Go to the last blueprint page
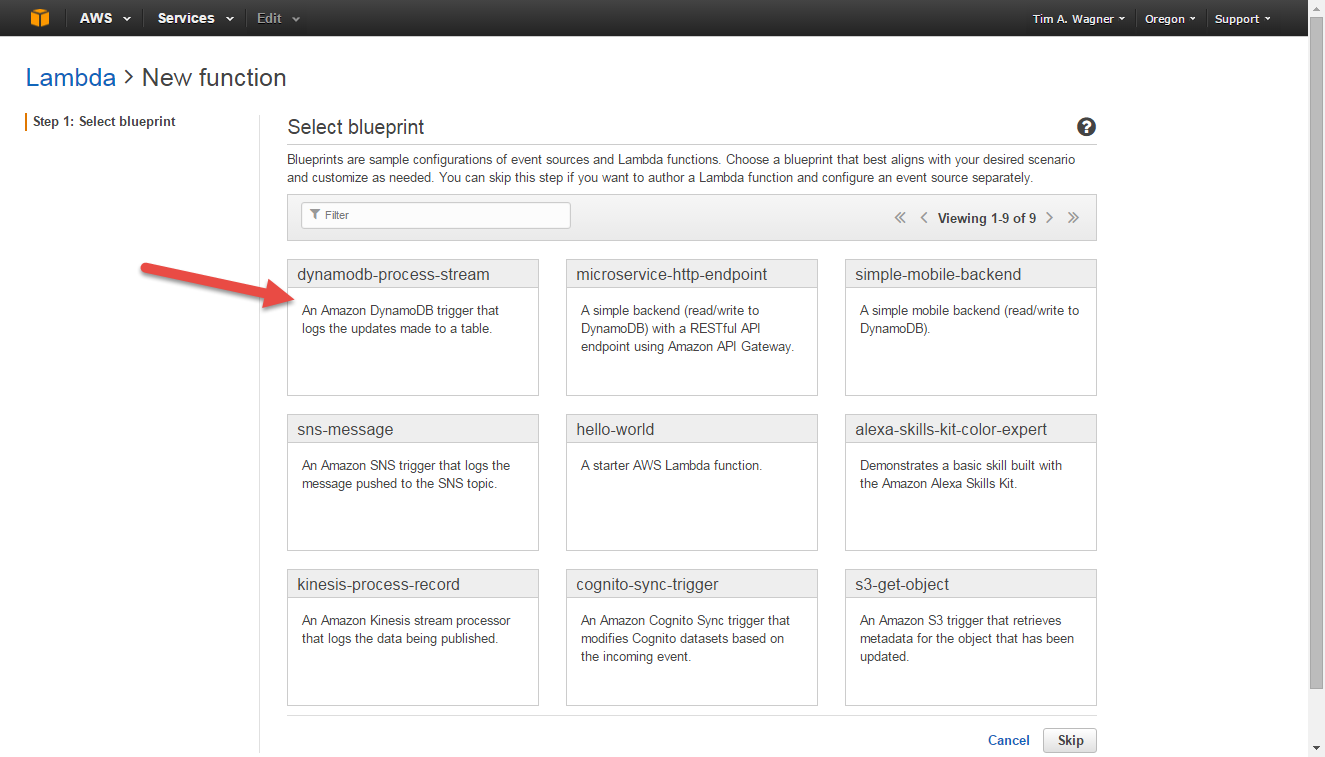 click(1072, 217)
